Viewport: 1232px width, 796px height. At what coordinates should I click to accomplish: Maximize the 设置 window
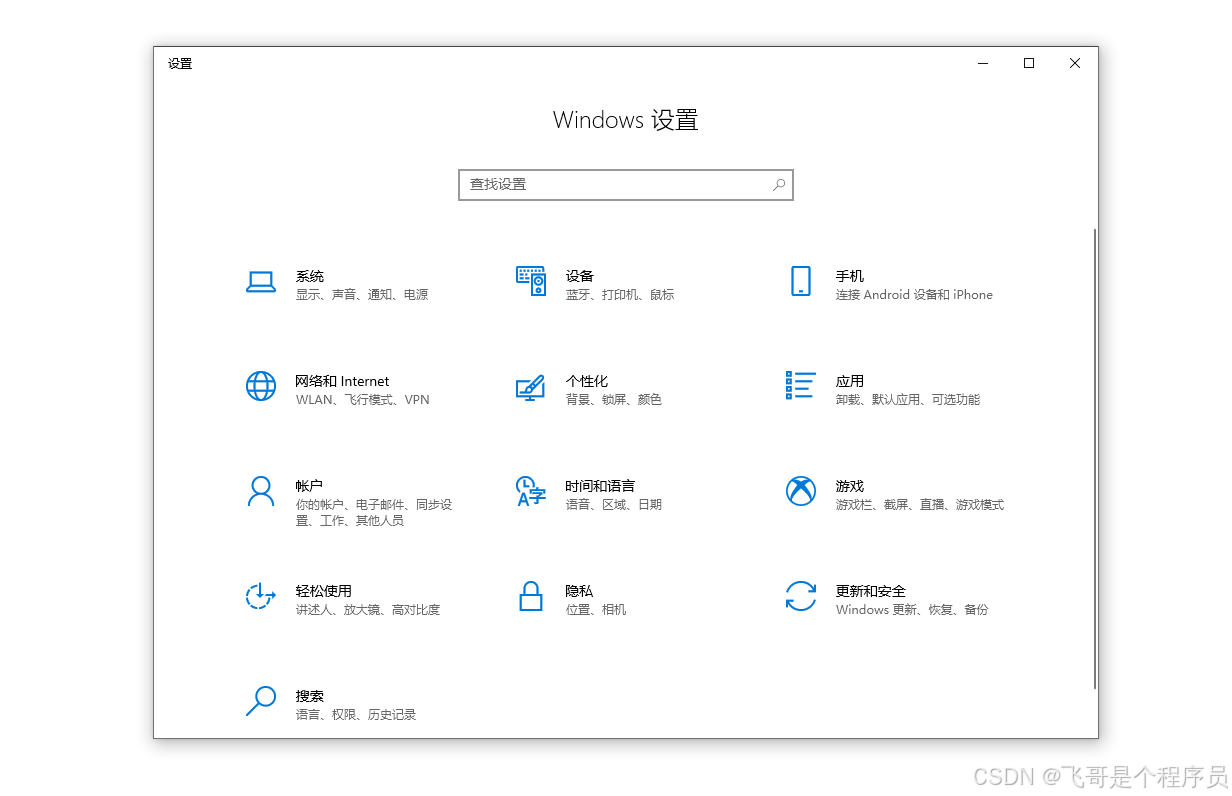(1029, 63)
